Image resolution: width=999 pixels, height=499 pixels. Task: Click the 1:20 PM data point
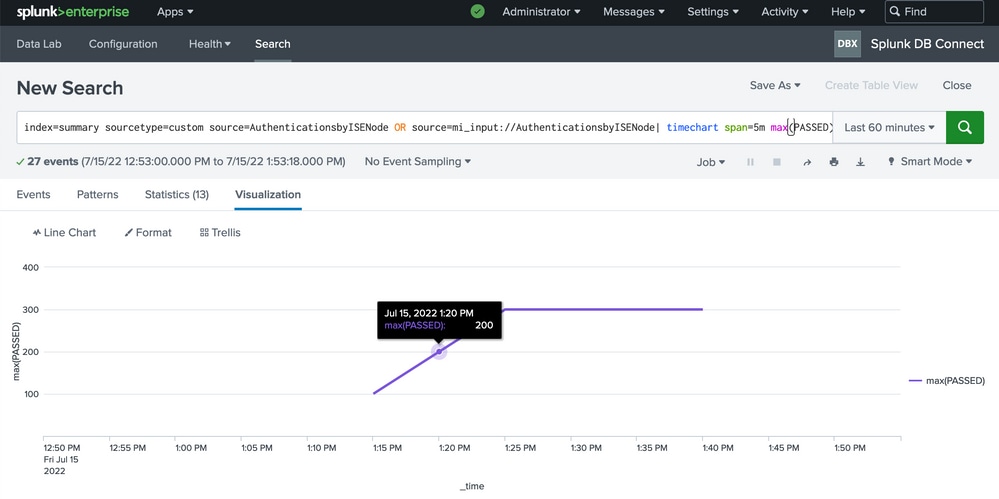point(438,351)
